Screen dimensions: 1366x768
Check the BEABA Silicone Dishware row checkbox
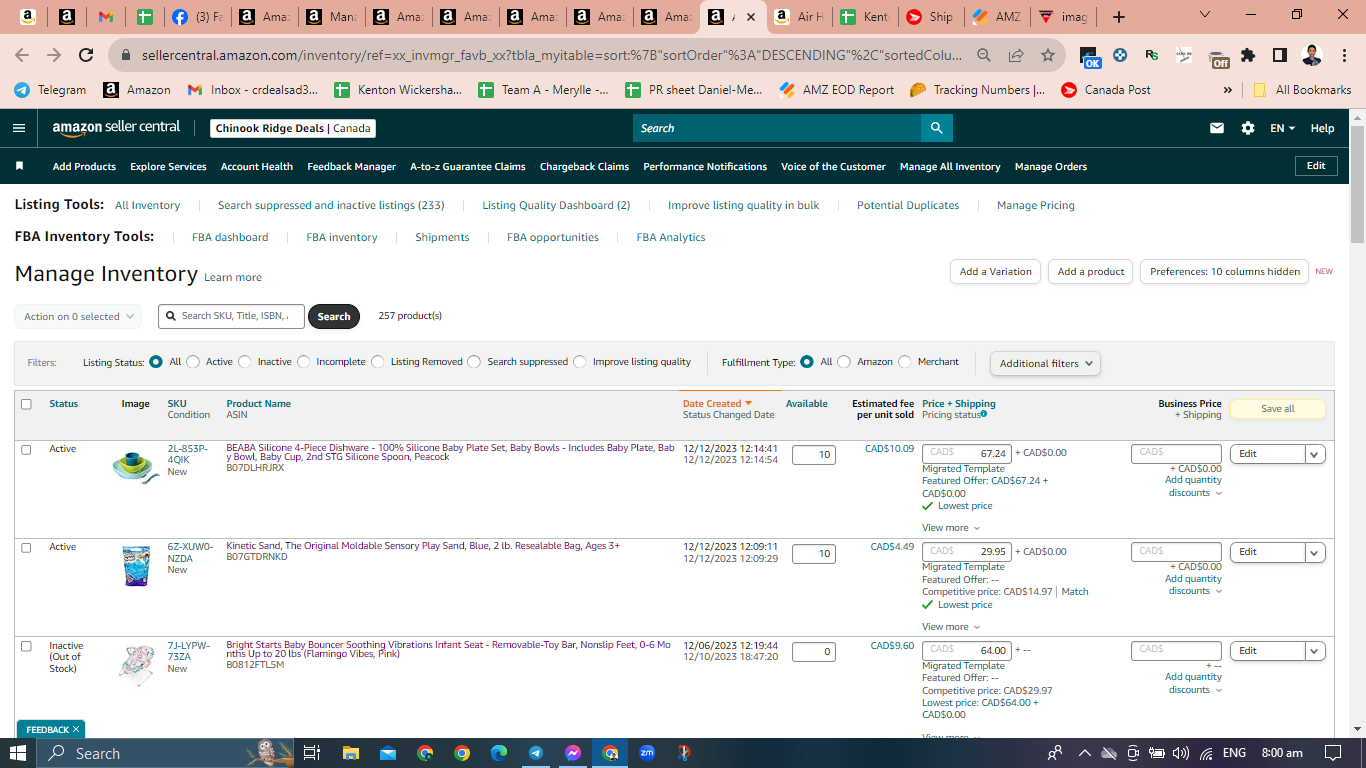tap(26, 449)
